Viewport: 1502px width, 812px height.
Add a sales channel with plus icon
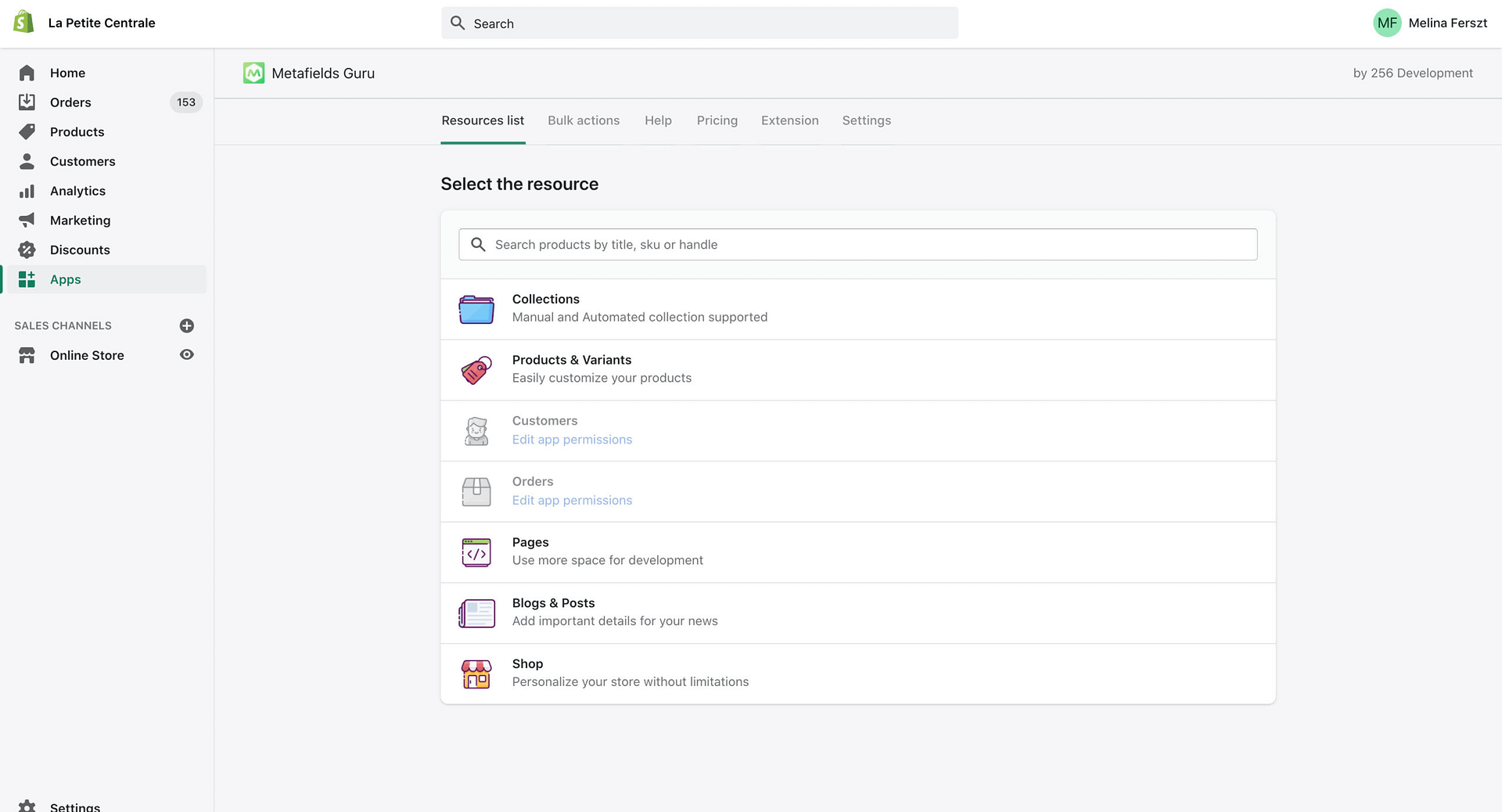click(187, 325)
